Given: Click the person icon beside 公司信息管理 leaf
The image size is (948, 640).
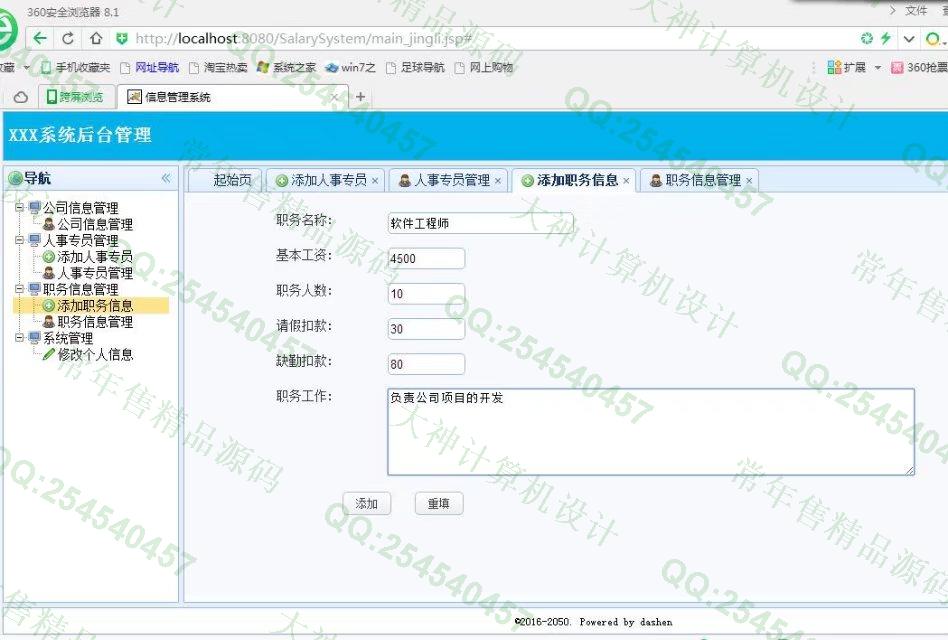Looking at the screenshot, I should [48, 225].
